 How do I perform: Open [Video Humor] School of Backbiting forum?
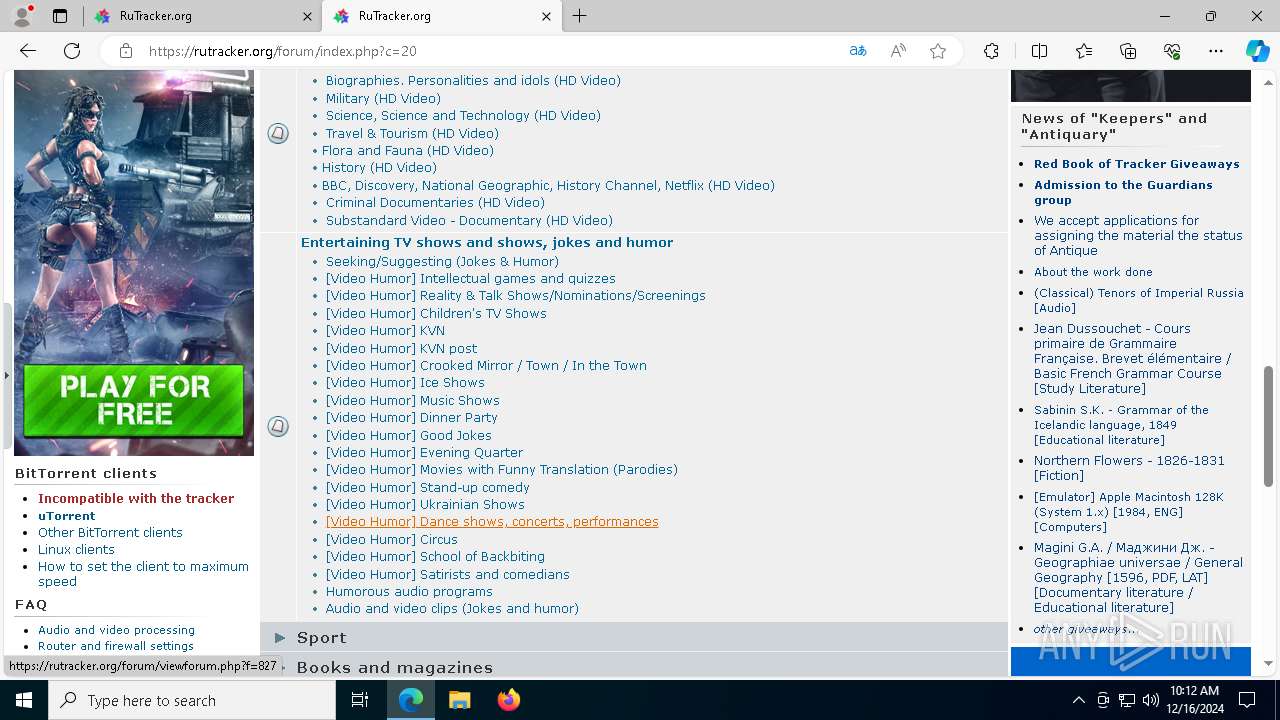(435, 557)
